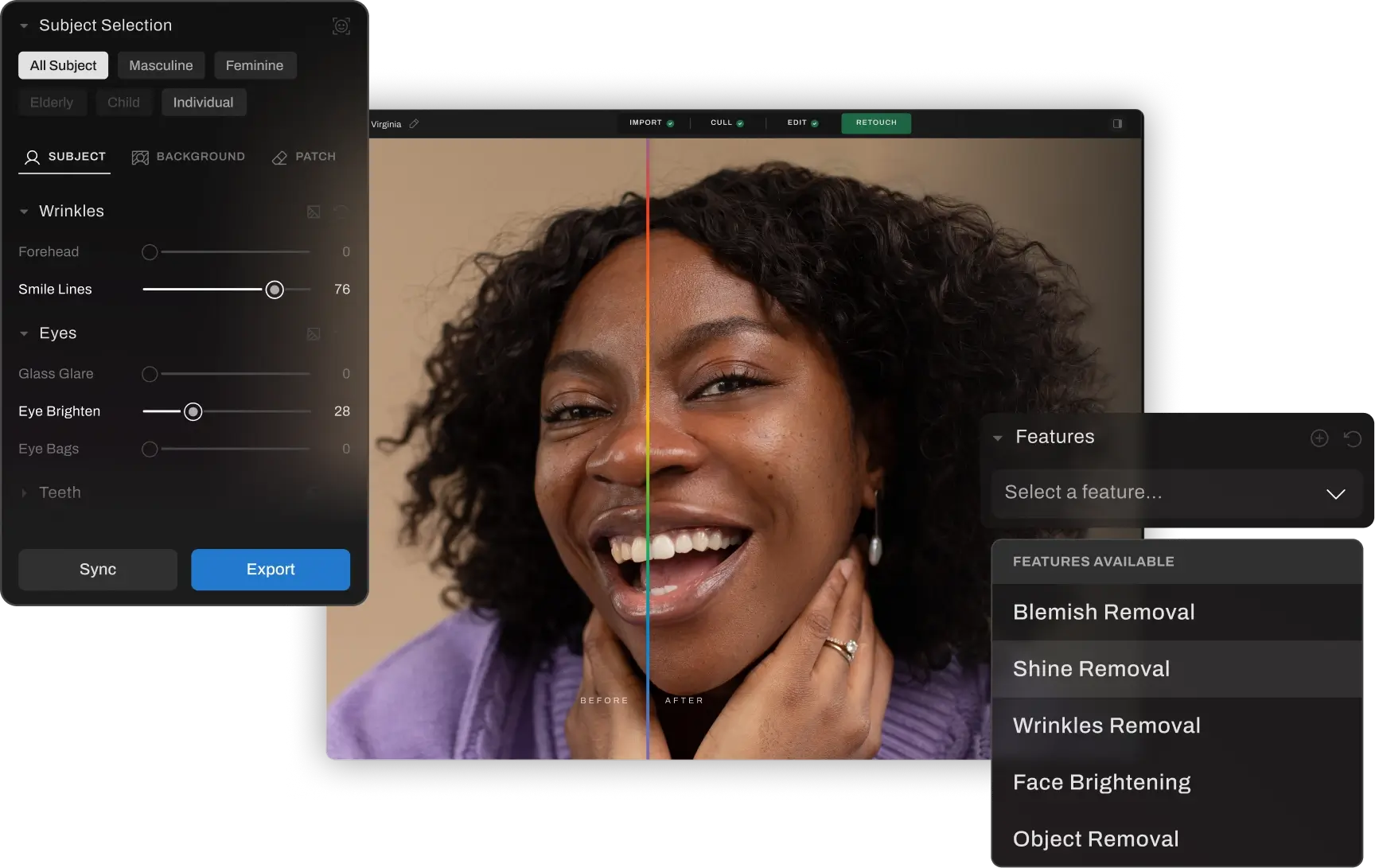Open the RETOUCH step
The width and height of the screenshot is (1375, 868).
pyautogui.click(x=876, y=123)
